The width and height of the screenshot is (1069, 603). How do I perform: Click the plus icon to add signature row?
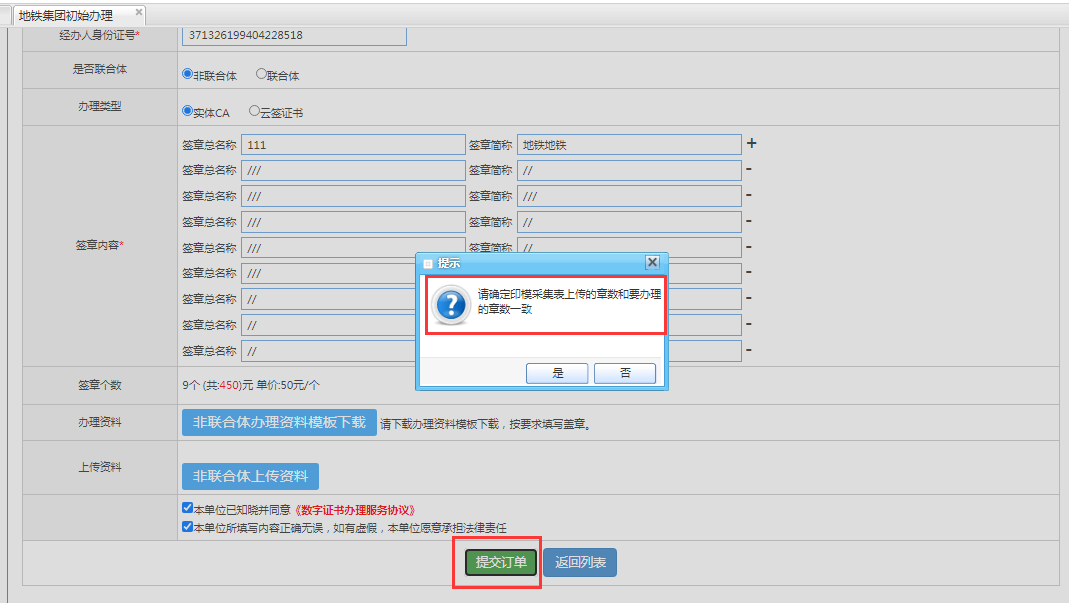point(751,144)
